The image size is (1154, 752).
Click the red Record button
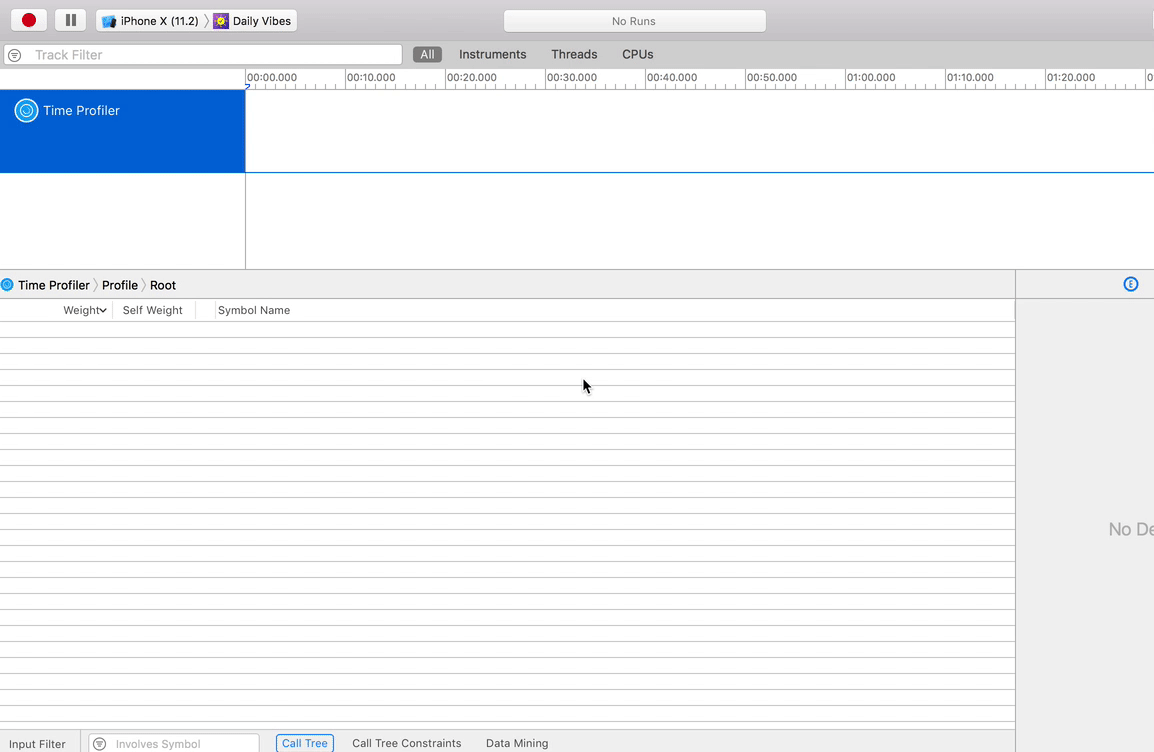click(27, 19)
